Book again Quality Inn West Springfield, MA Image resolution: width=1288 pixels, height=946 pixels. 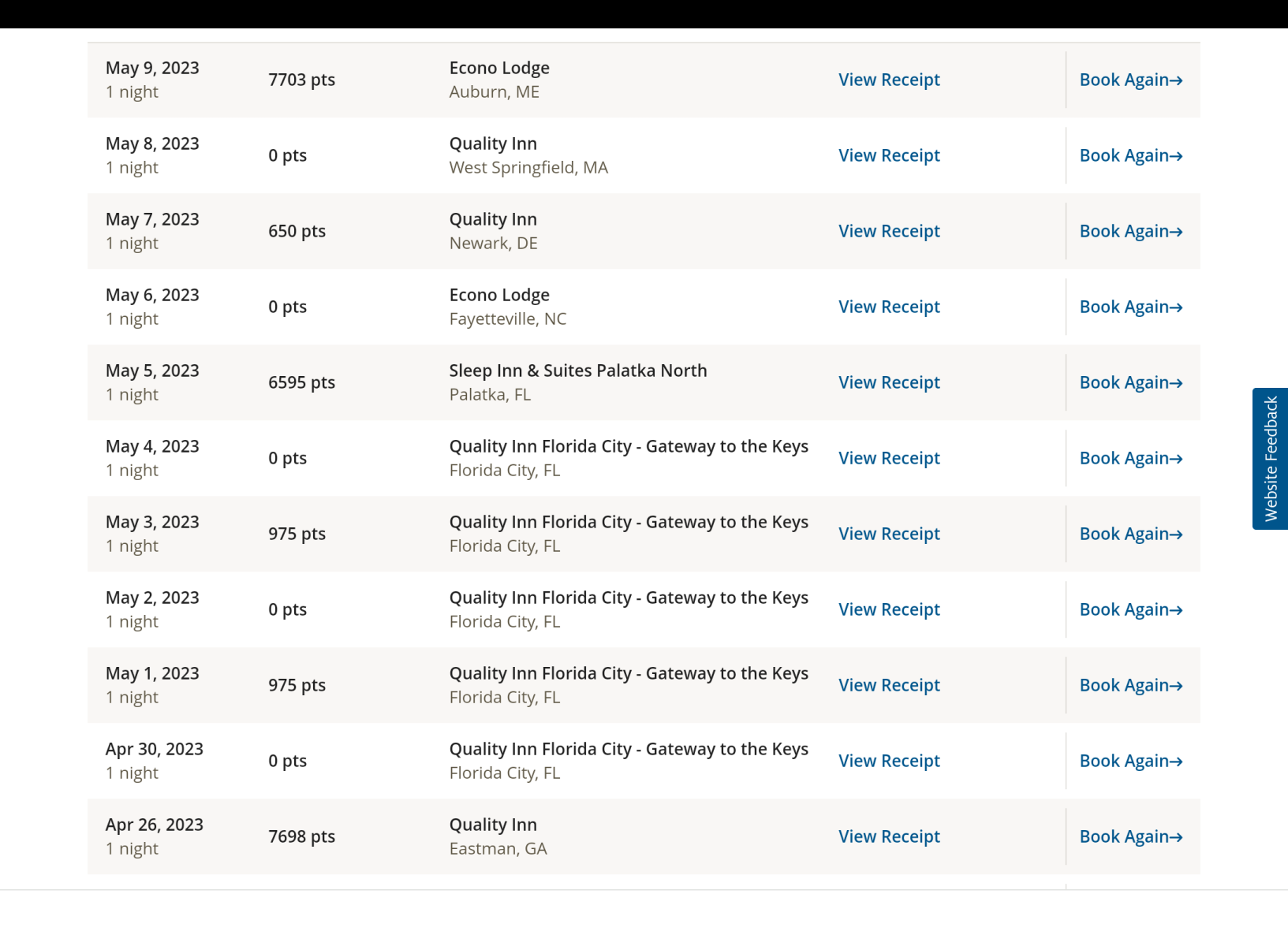tap(1130, 155)
